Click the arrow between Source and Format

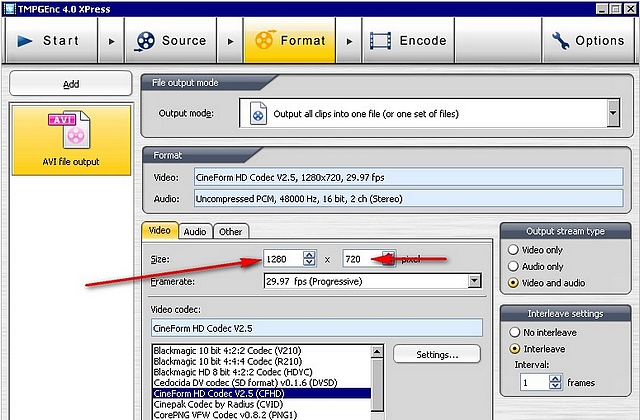pos(230,41)
